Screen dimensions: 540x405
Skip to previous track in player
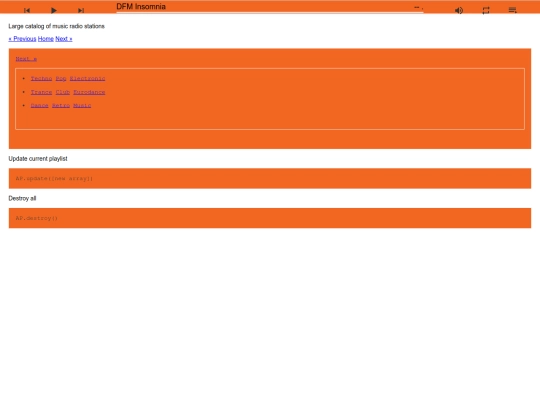[27, 11]
